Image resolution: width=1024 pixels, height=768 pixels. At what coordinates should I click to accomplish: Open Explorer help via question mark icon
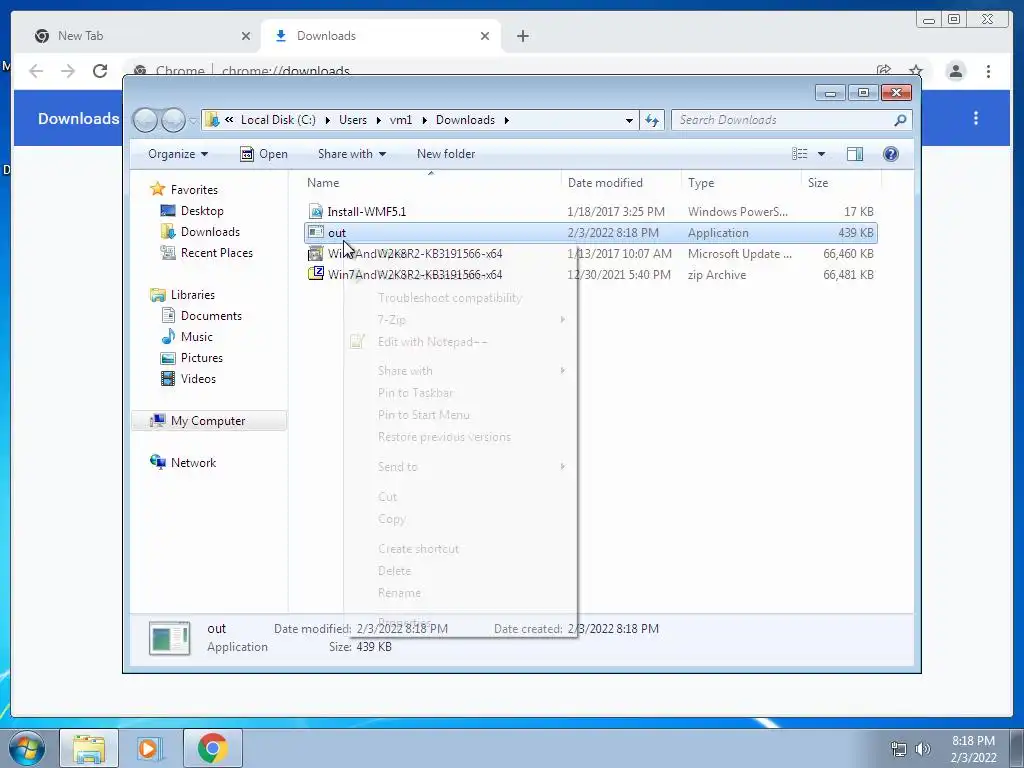click(x=891, y=153)
